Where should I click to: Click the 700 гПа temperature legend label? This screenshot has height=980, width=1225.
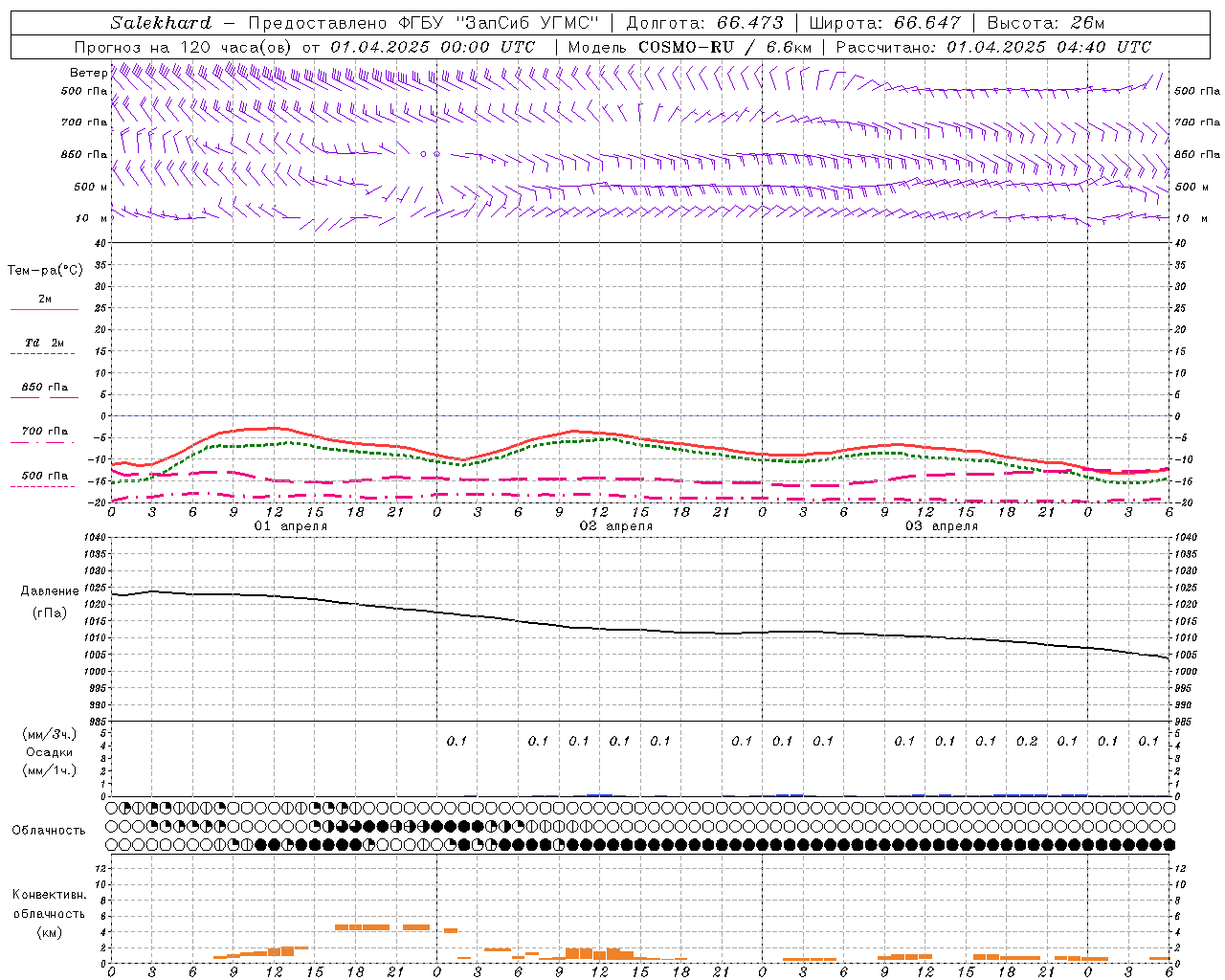click(45, 431)
